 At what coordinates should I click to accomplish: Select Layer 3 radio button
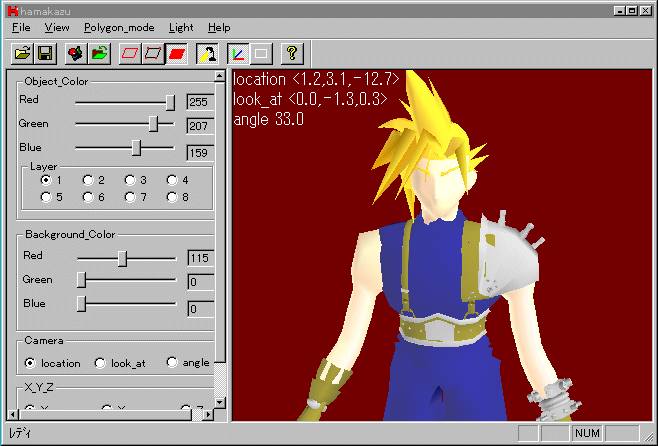[130, 180]
